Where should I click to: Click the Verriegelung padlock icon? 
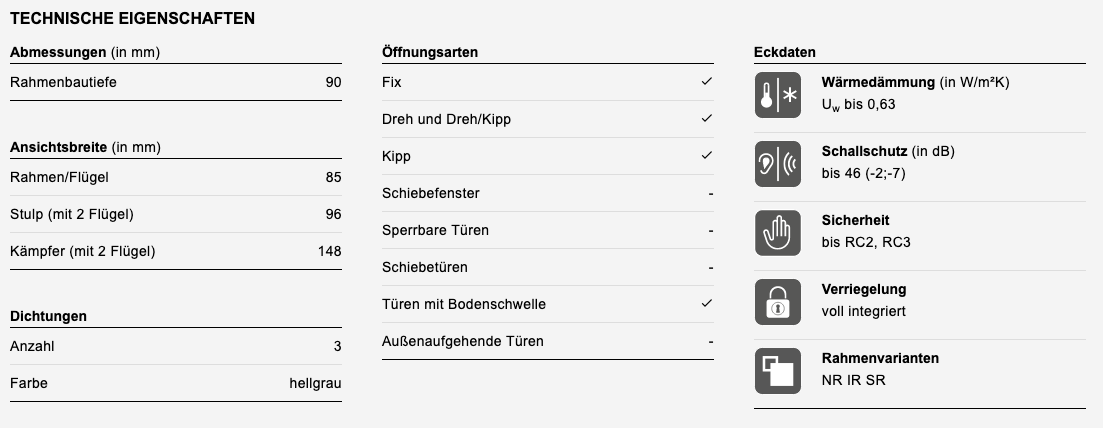point(777,302)
